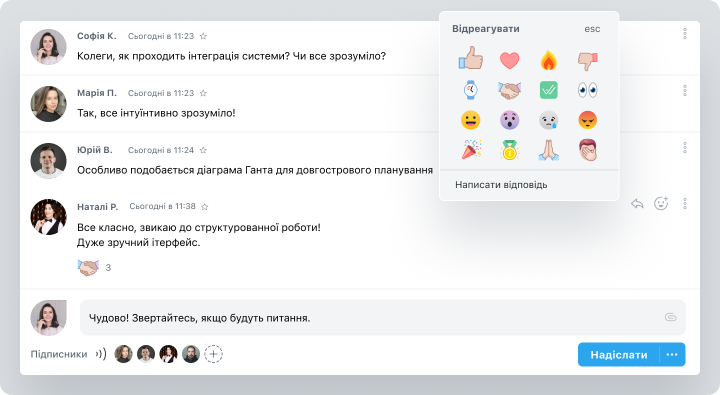Screen dimensions: 720x395
Task: React with the party popper emoji
Action: (471, 150)
